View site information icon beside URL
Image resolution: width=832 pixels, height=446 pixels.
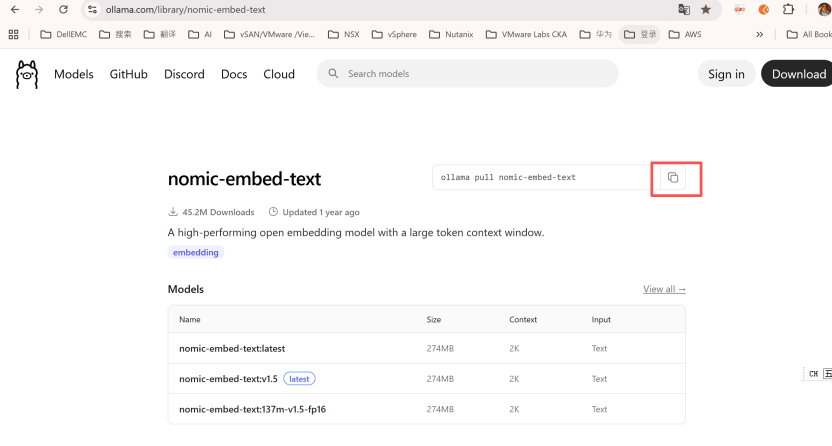[92, 9]
